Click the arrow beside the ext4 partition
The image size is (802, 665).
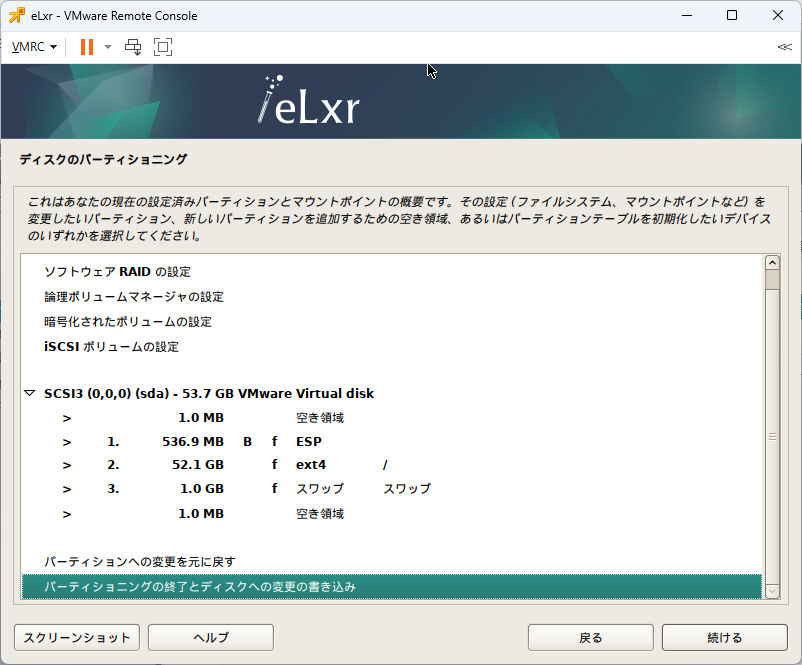click(x=67, y=466)
